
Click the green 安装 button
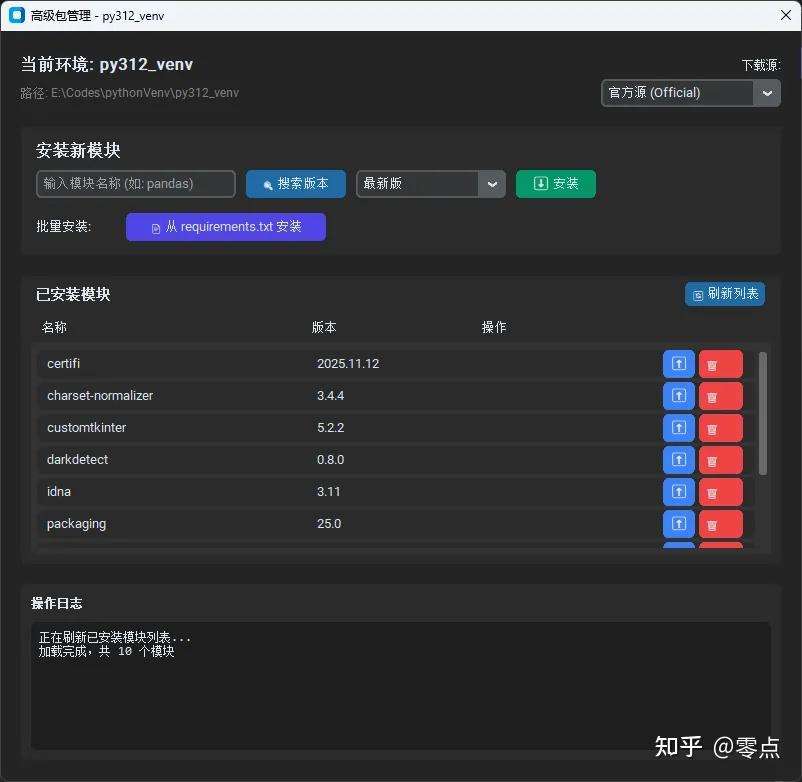click(555, 184)
